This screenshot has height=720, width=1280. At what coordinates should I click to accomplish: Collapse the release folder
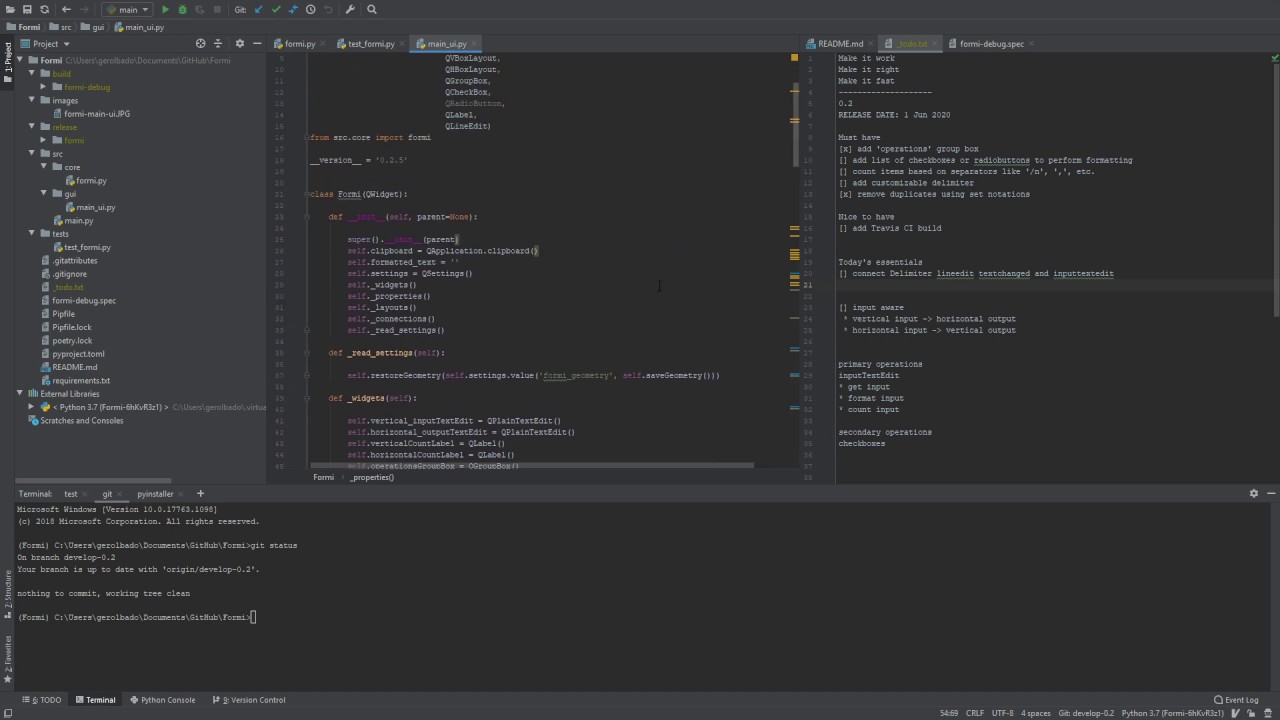coord(32,127)
